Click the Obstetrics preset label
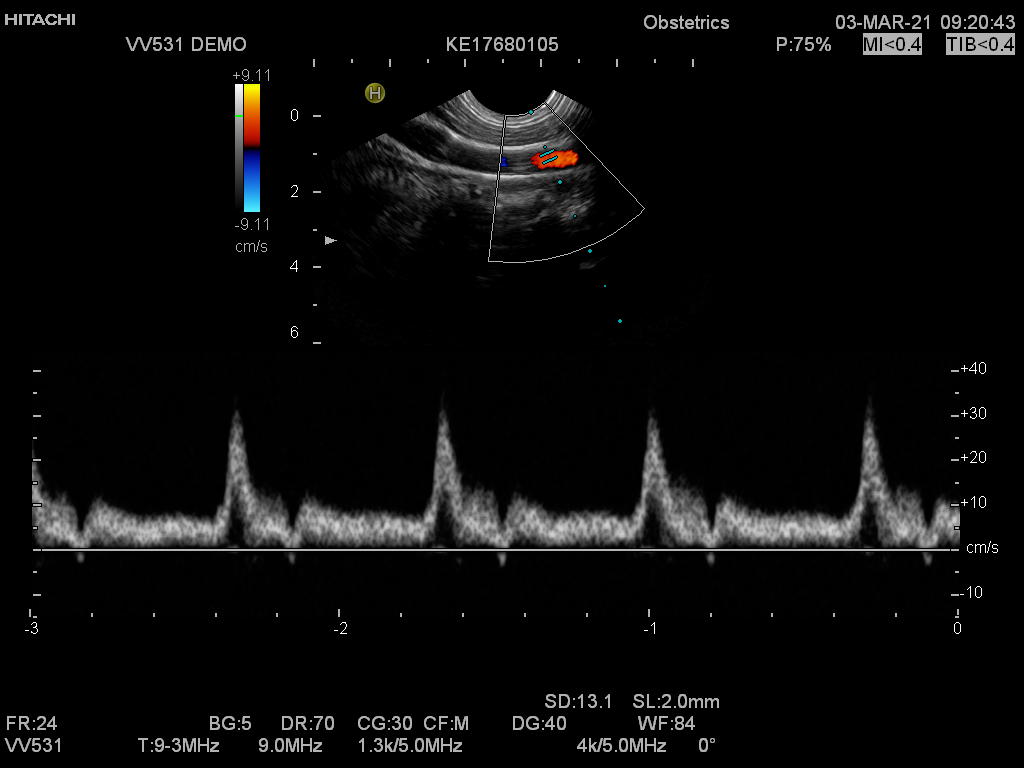 [x=686, y=22]
